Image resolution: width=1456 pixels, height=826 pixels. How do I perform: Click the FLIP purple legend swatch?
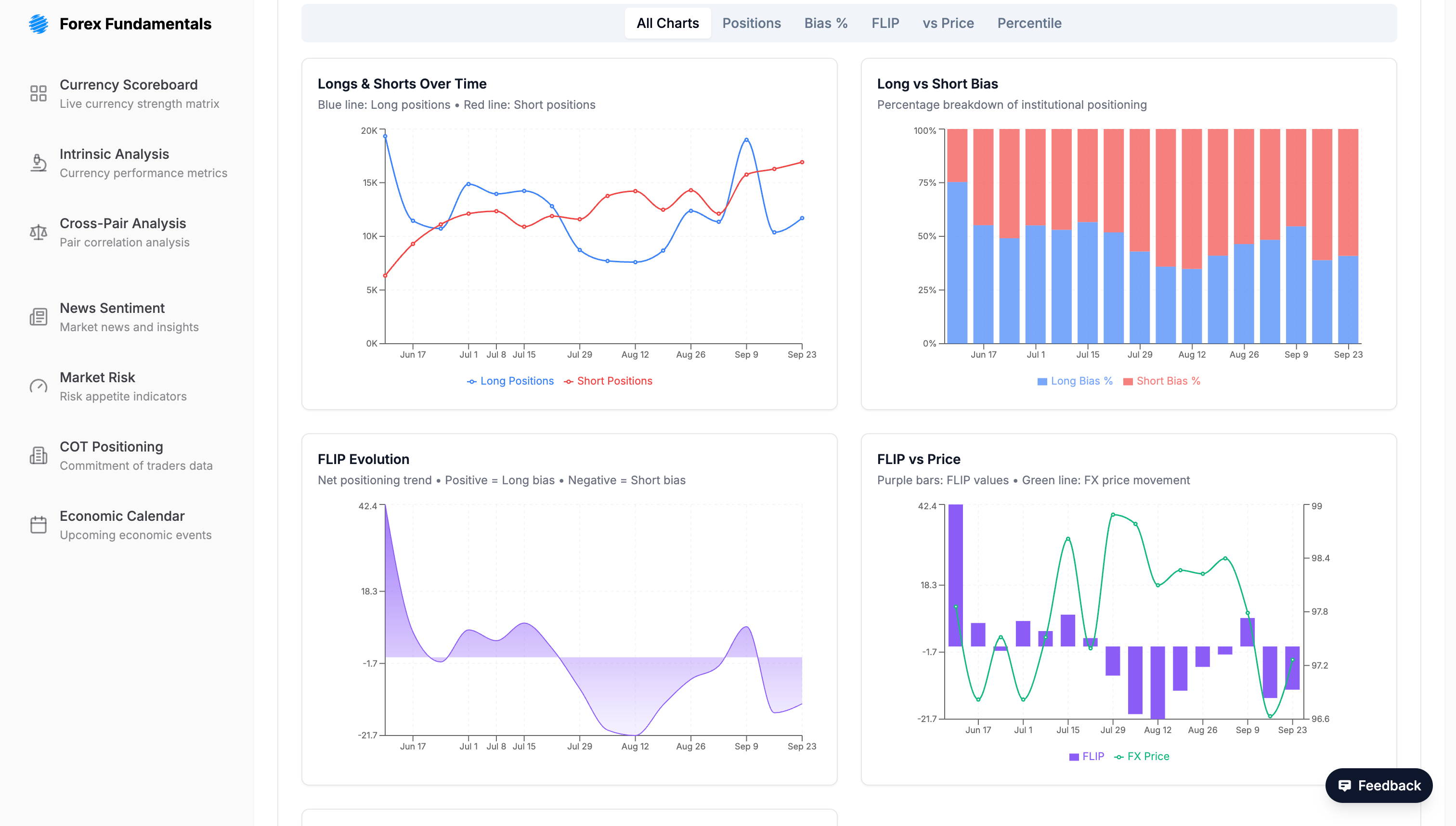pos(1074,757)
